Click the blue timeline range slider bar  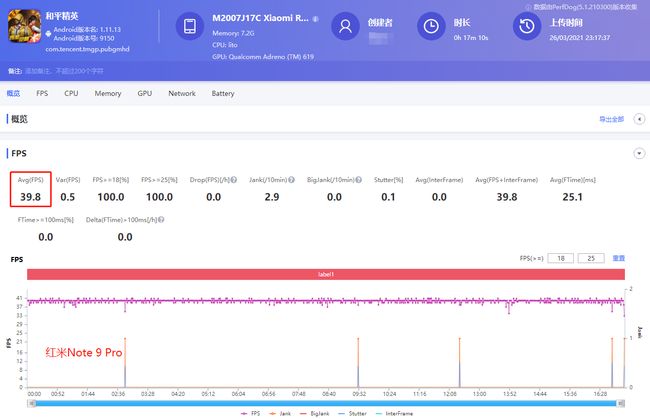(x=329, y=401)
